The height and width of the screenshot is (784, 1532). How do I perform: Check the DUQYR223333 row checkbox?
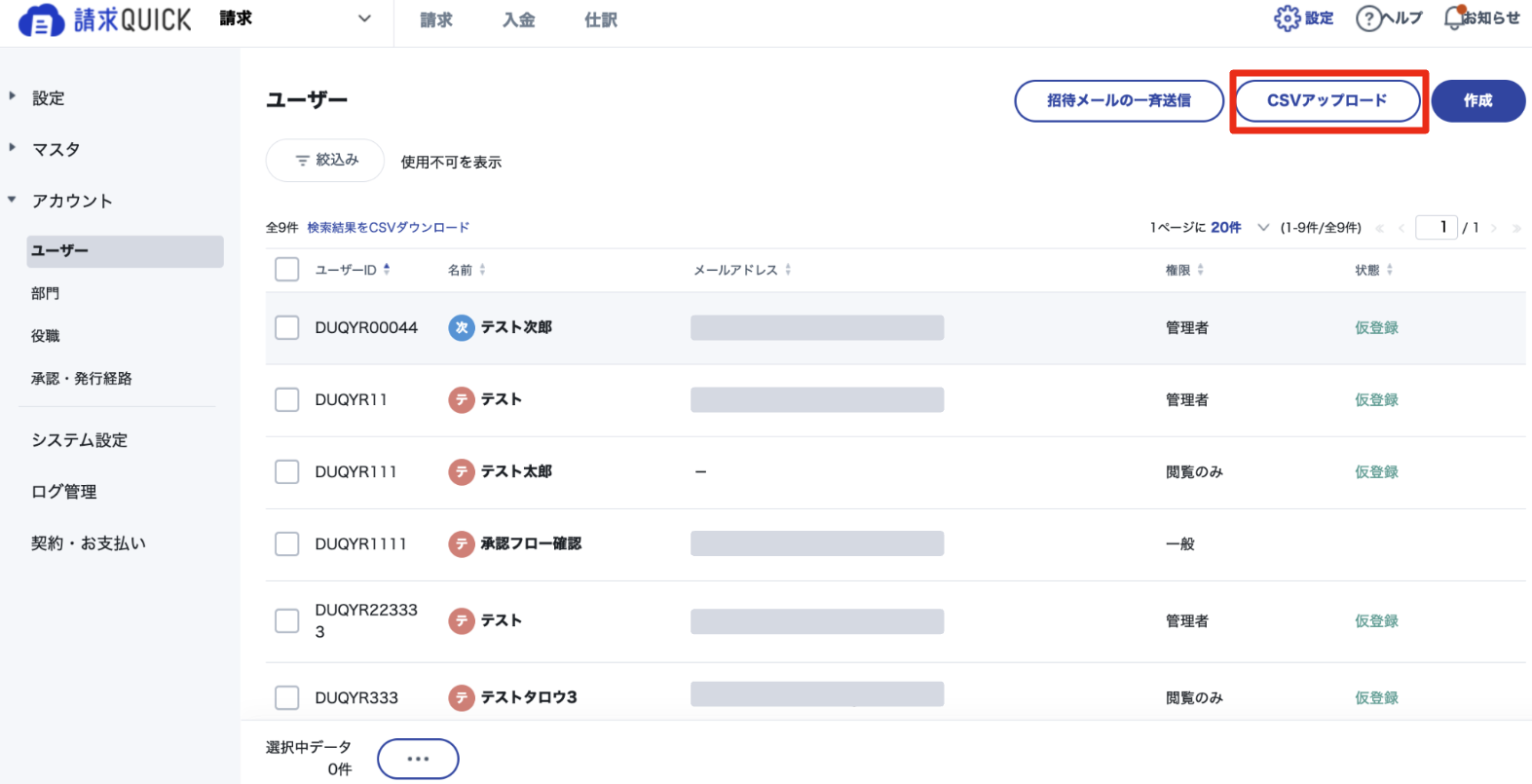(x=287, y=621)
